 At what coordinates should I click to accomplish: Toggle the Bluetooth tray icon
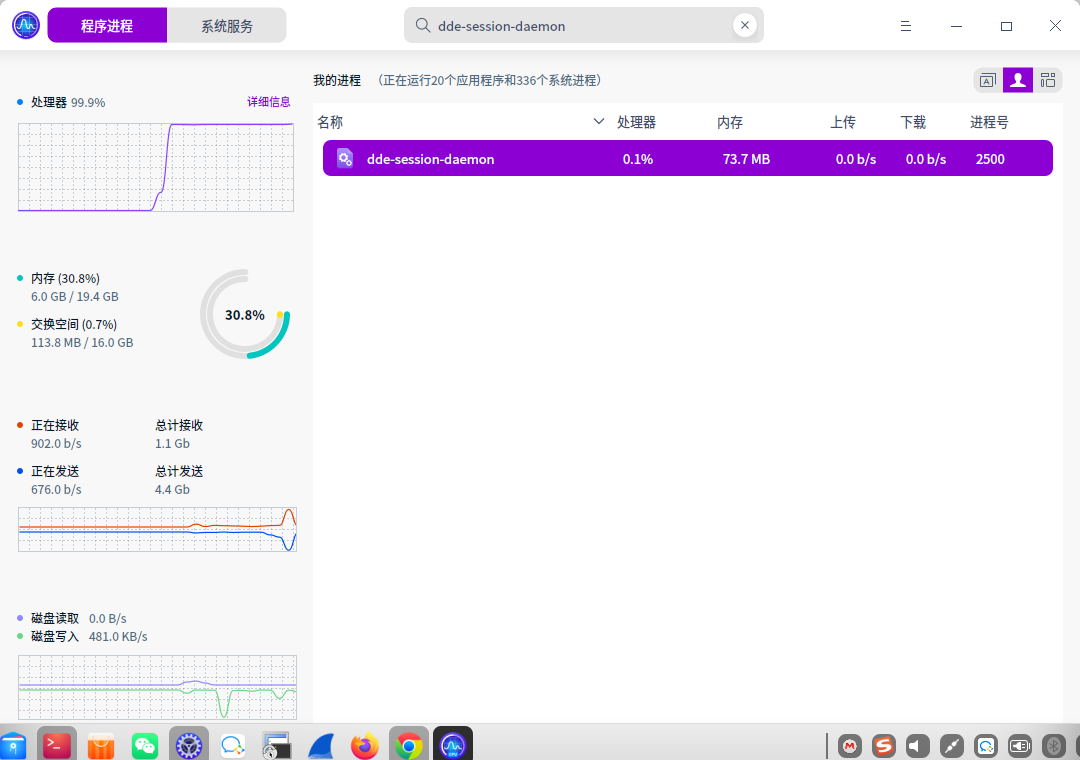point(1053,746)
